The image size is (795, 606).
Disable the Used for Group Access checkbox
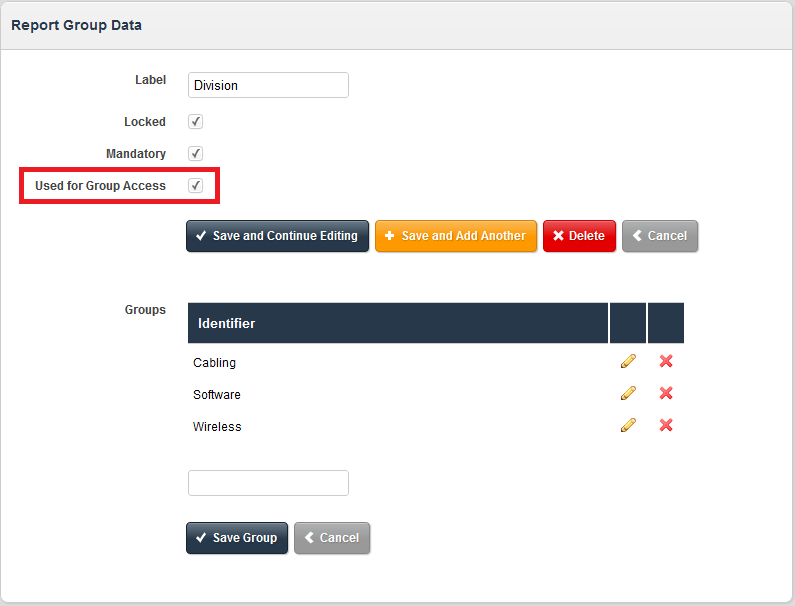(x=196, y=186)
